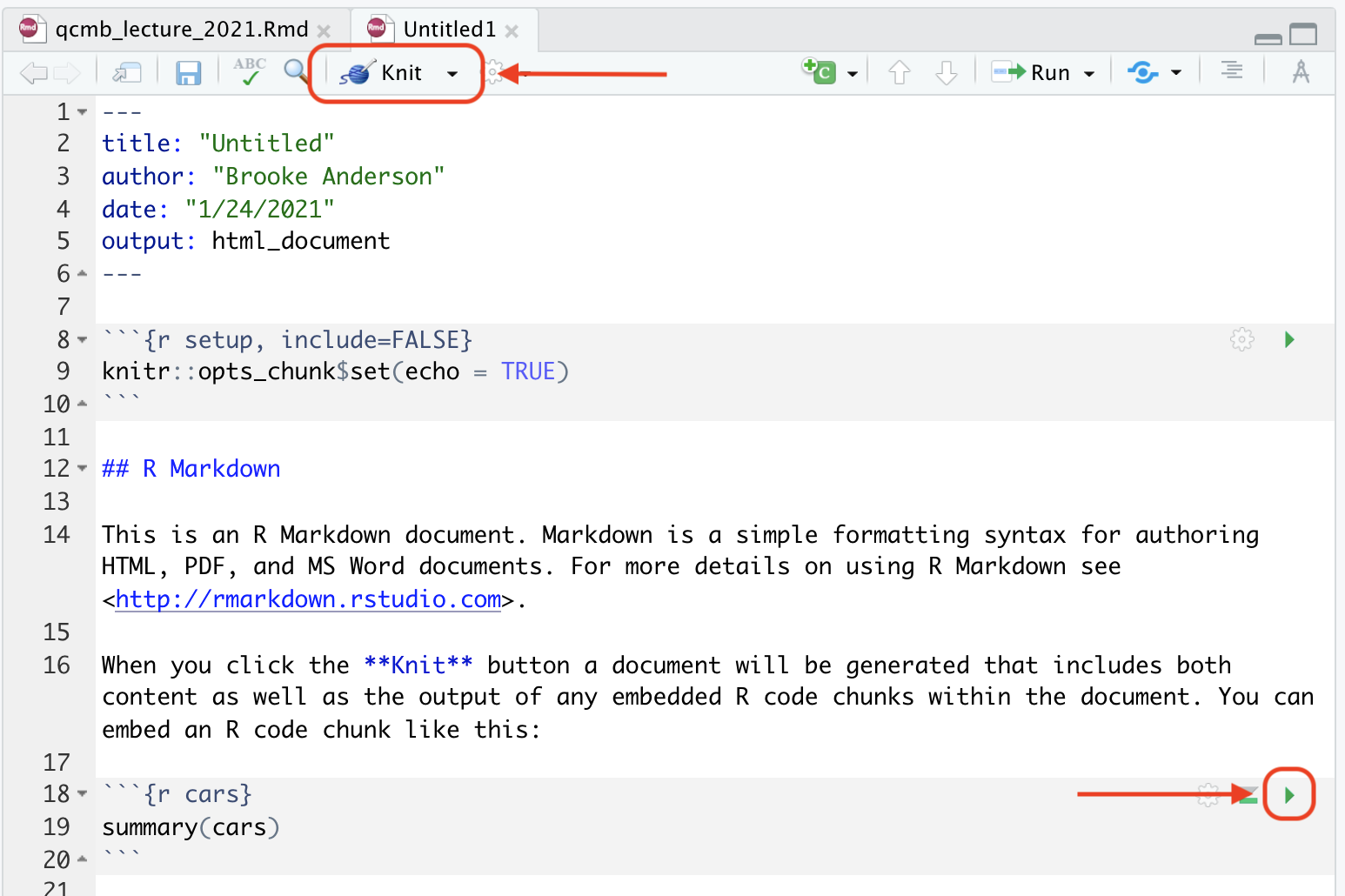
Task: Show the document outline
Action: (1231, 70)
